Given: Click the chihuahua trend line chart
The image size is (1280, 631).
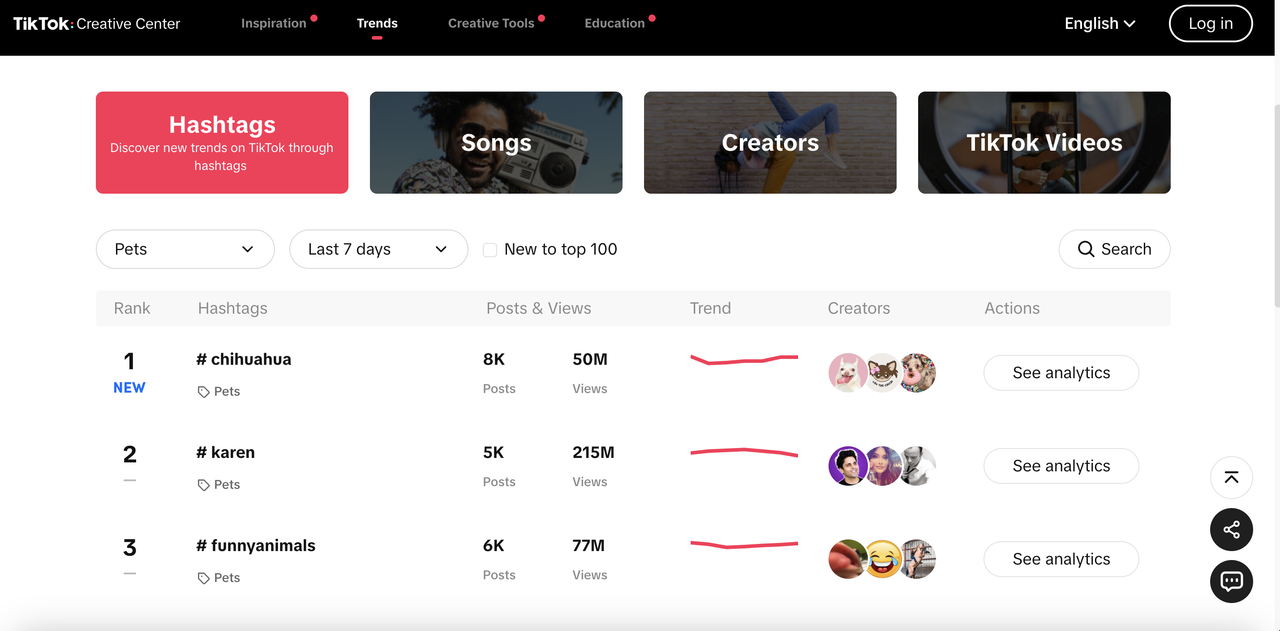Looking at the screenshot, I should (x=744, y=359).
